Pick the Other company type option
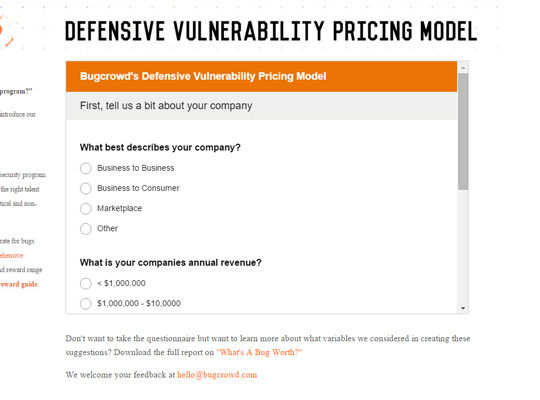Screen dimensions: 540x400 (86, 228)
